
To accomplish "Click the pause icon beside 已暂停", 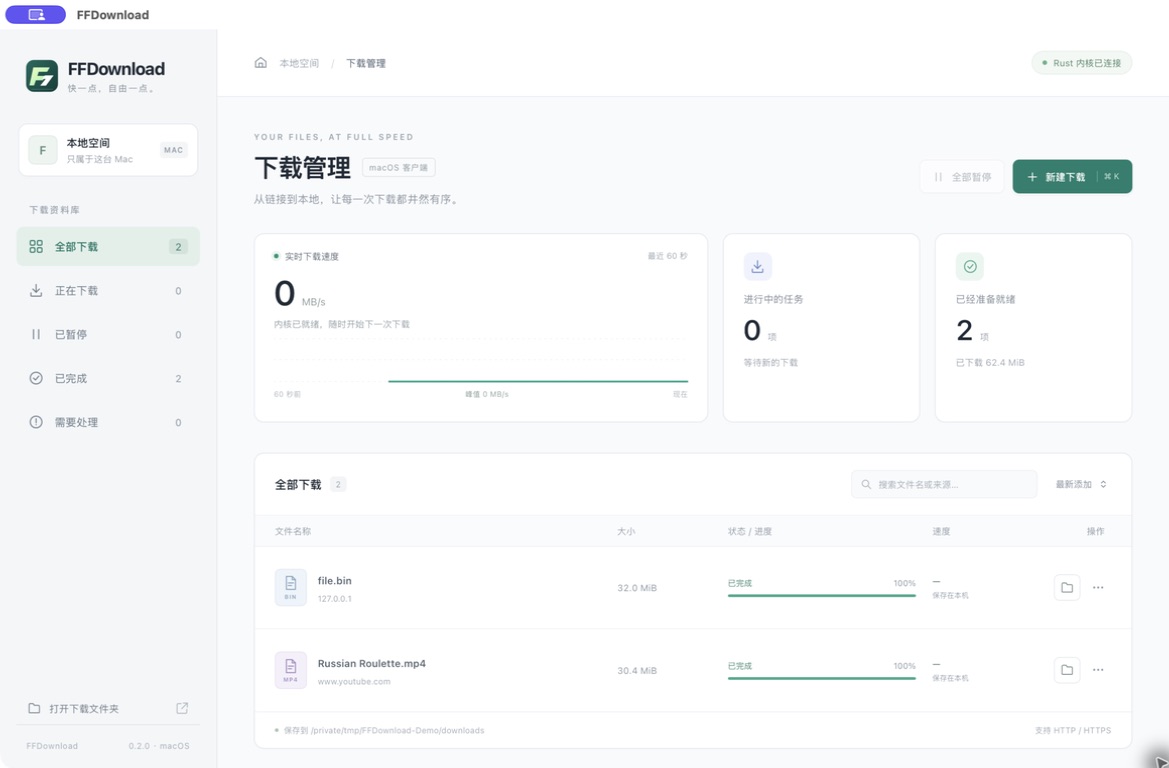I will click(36, 335).
